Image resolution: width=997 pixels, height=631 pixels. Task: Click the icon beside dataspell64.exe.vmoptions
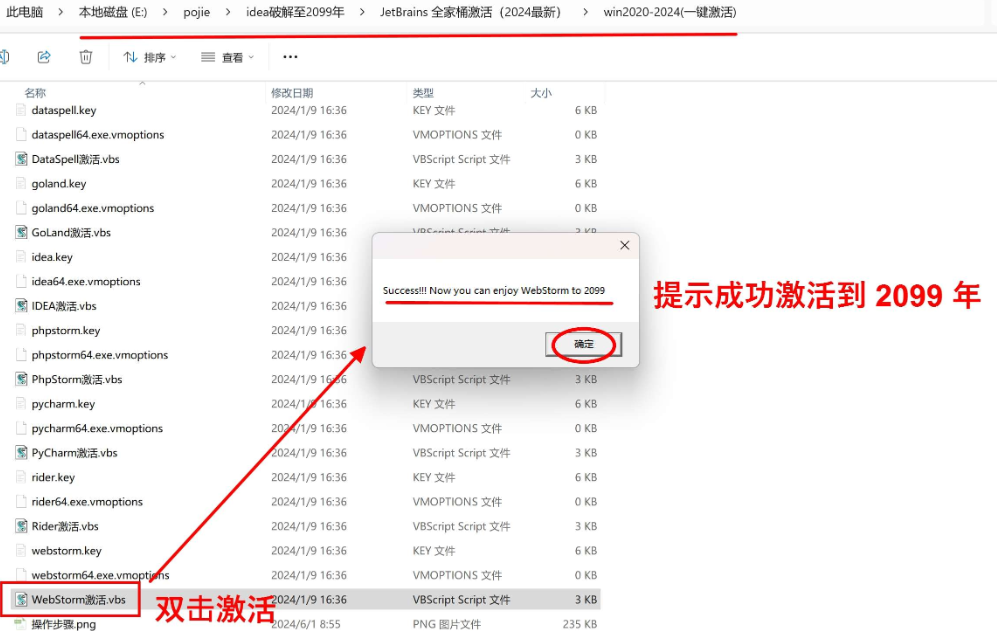tap(21, 135)
